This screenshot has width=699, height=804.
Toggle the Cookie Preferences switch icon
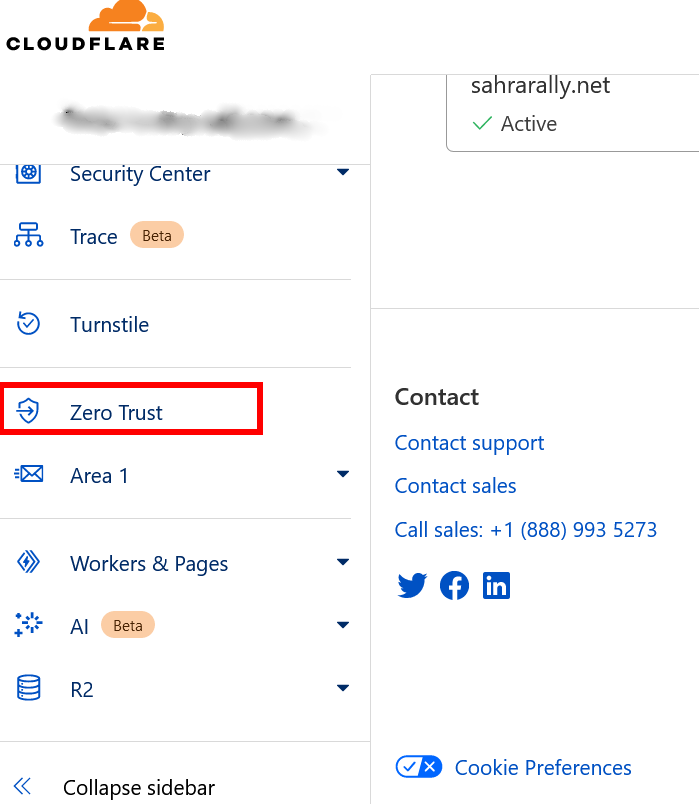click(418, 767)
